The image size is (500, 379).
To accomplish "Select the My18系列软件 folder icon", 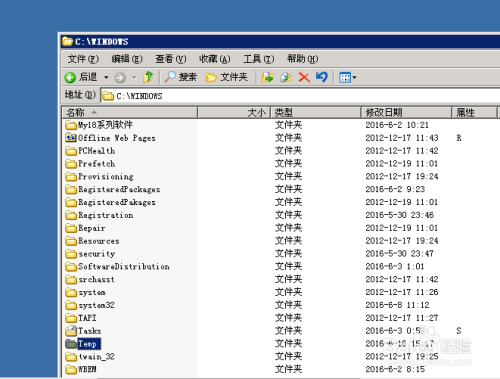I will pos(71,125).
